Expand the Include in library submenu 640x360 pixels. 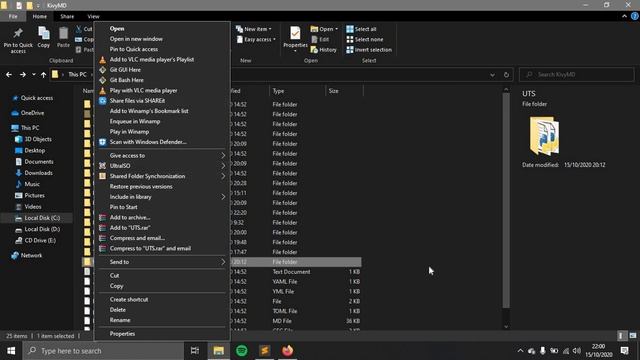(x=162, y=197)
